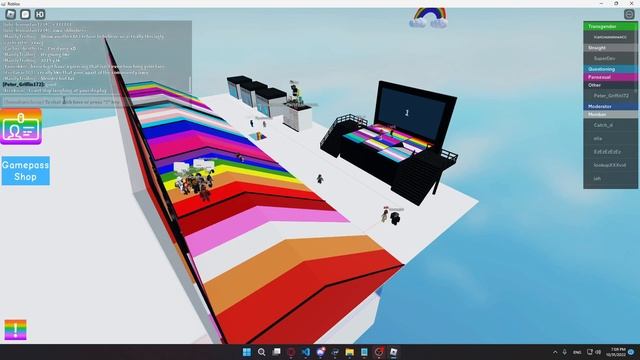Open Visual Studio Code from the taskbar
The width and height of the screenshot is (640, 360).
306,352
